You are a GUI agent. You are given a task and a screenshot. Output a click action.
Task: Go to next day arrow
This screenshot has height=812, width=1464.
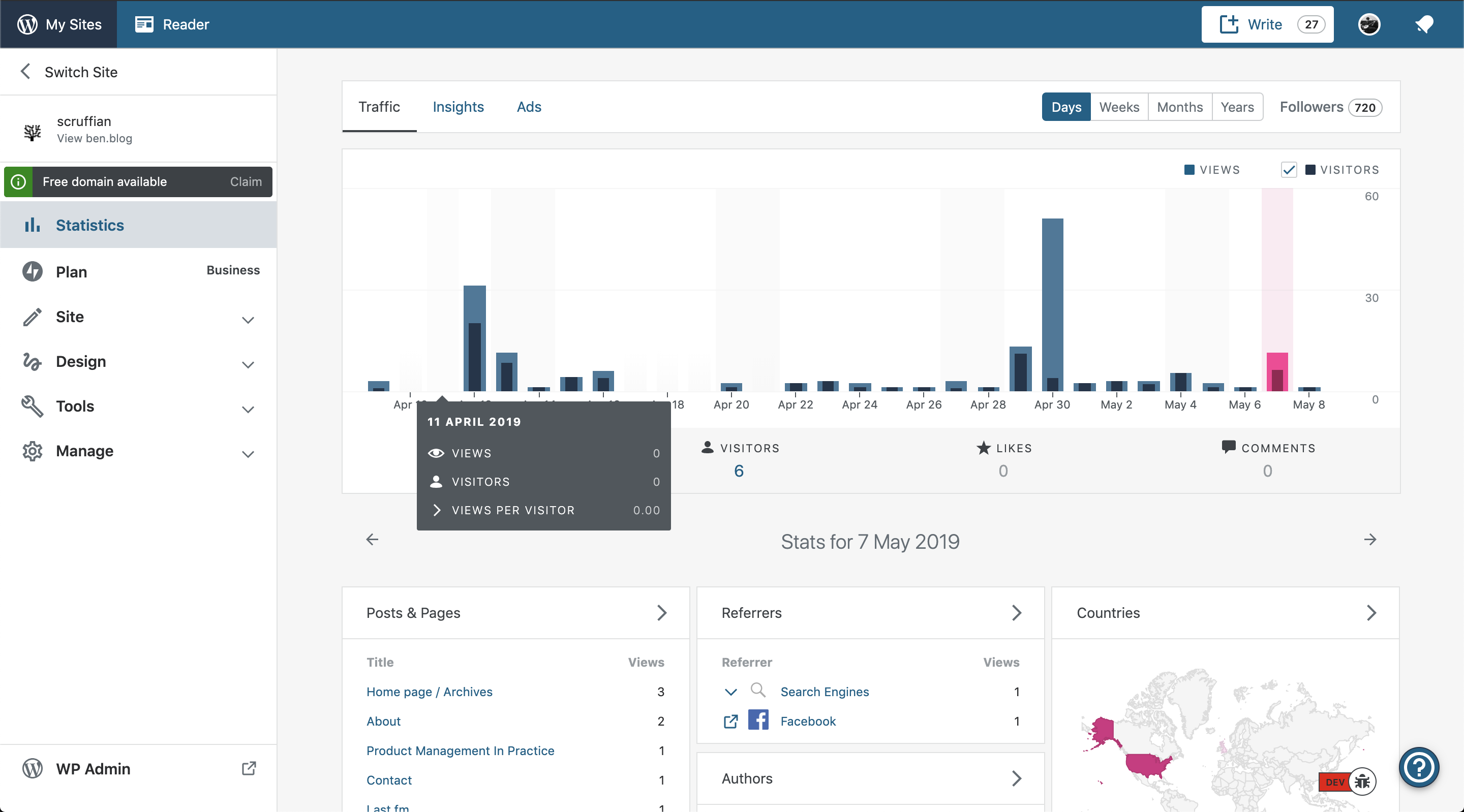point(1370,539)
